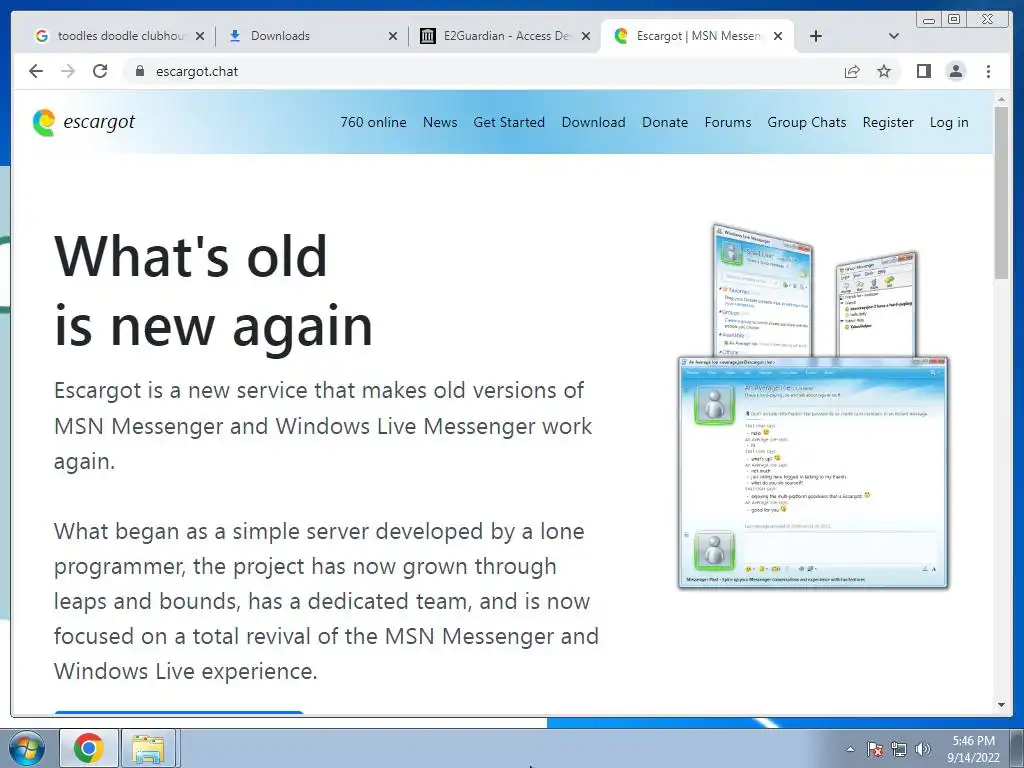Close the Downloads tab

click(392, 36)
